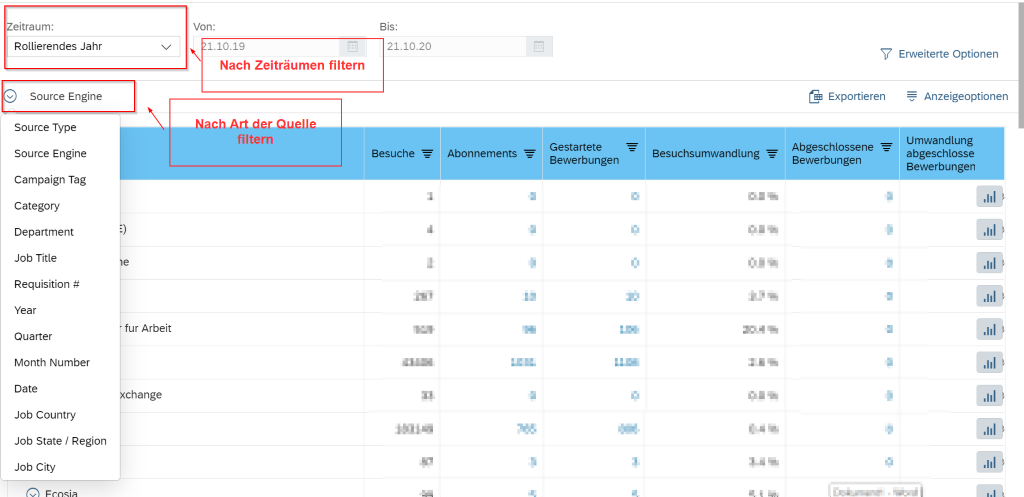
Task: Click filter icon on Gestartete Bewerbungen column
Action: (x=632, y=147)
